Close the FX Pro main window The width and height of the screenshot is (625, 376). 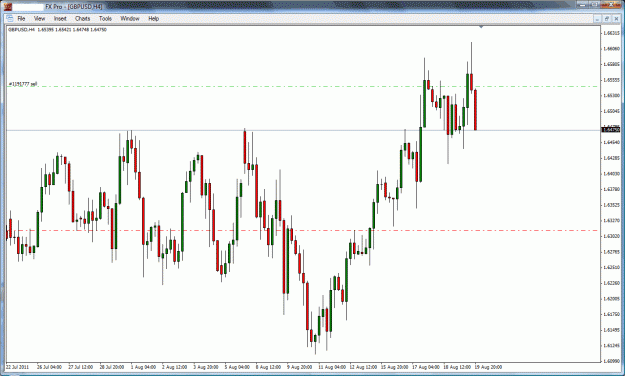click(x=611, y=5)
